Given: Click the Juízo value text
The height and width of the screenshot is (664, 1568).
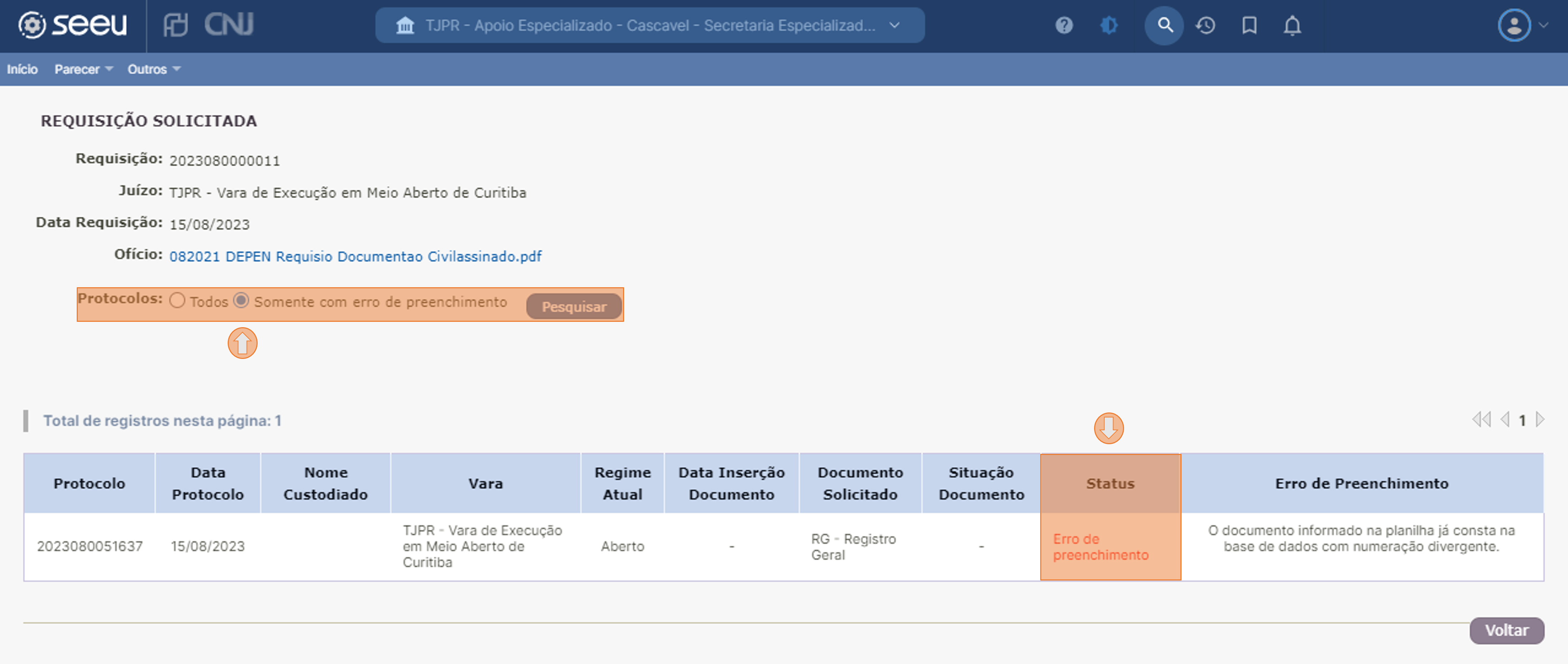Looking at the screenshot, I should pos(348,192).
